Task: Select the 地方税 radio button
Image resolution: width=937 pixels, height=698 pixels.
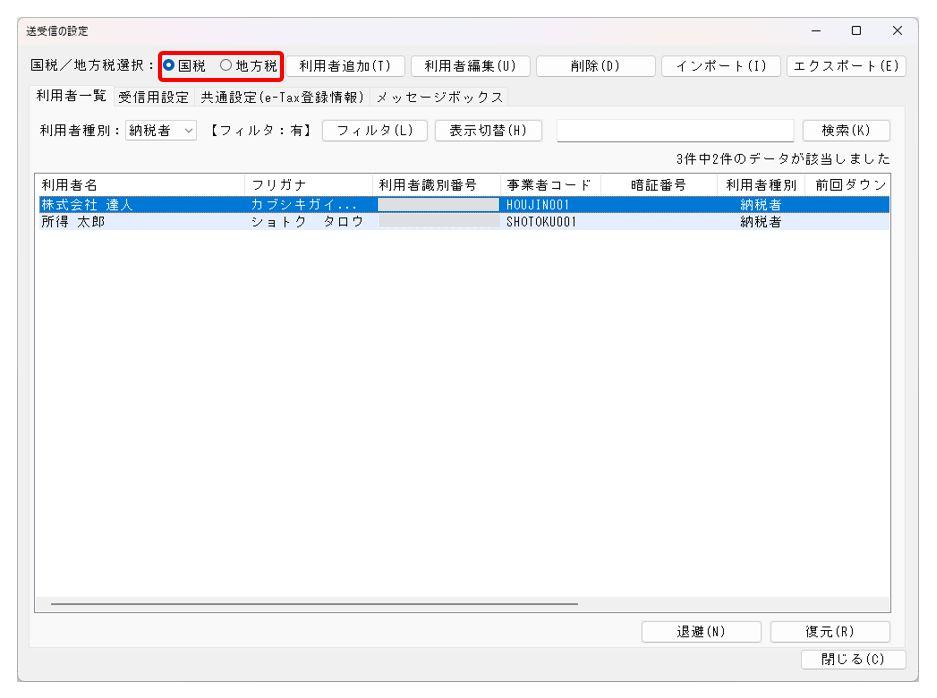Action: point(228,67)
